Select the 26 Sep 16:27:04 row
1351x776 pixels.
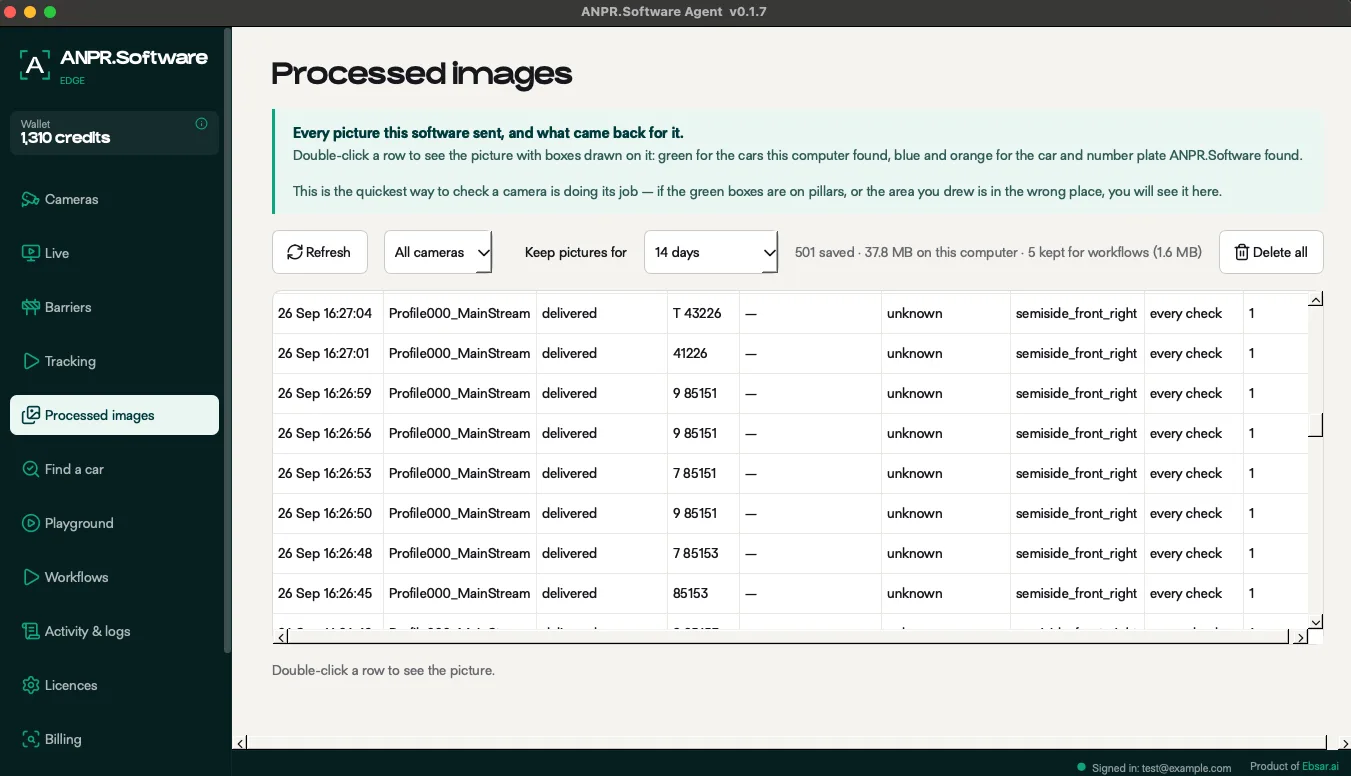click(x=790, y=313)
